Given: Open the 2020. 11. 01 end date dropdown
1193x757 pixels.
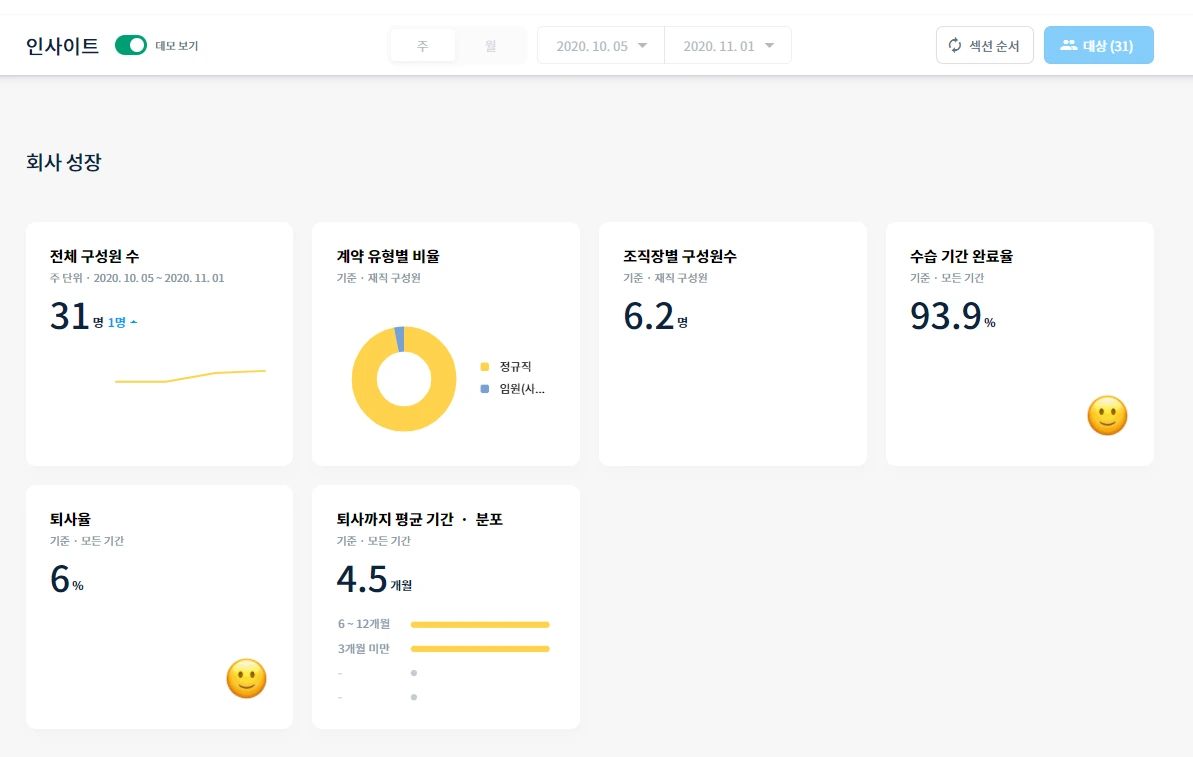Looking at the screenshot, I should point(728,46).
